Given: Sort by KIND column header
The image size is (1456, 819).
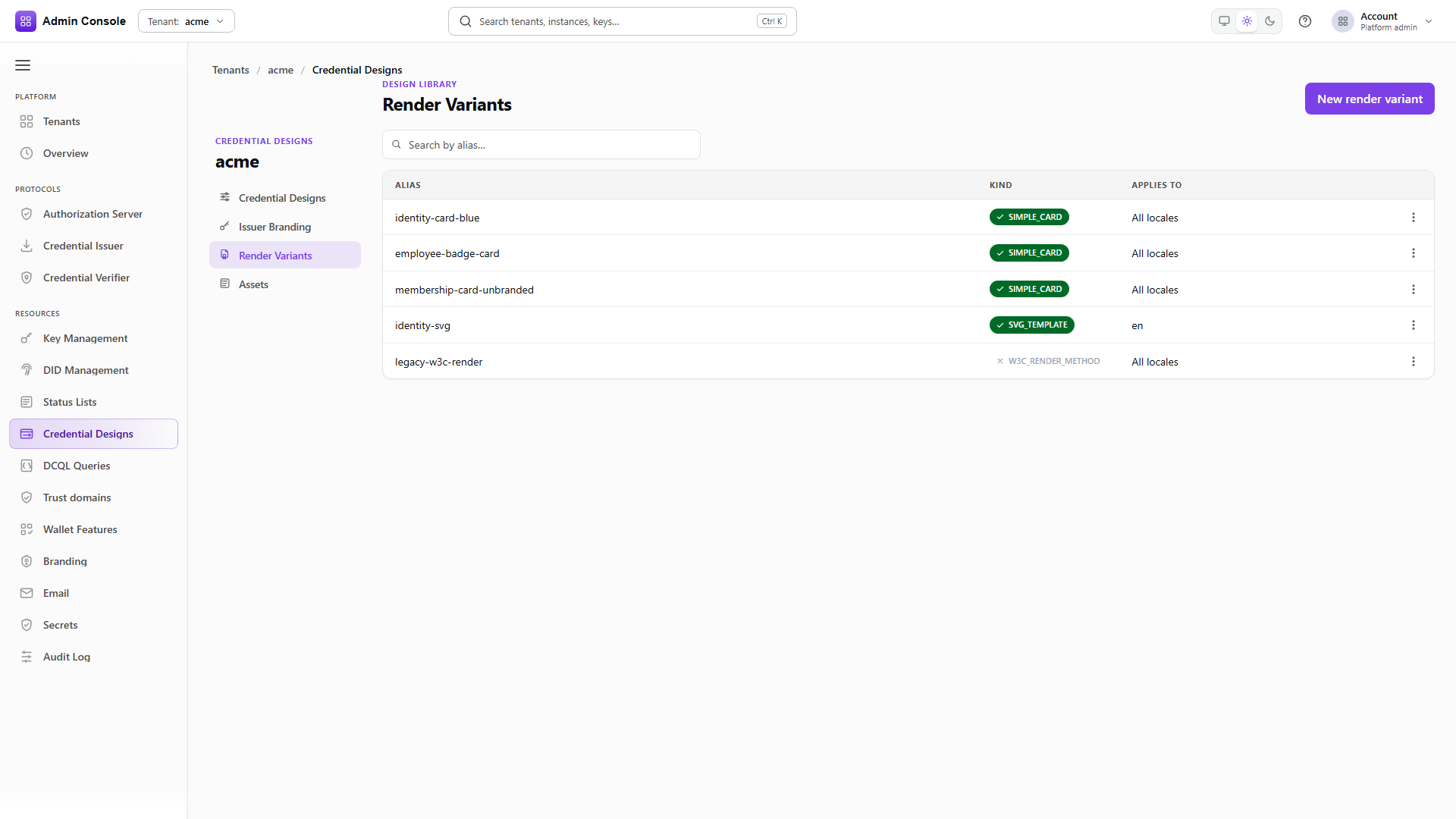Looking at the screenshot, I should click(1001, 185).
